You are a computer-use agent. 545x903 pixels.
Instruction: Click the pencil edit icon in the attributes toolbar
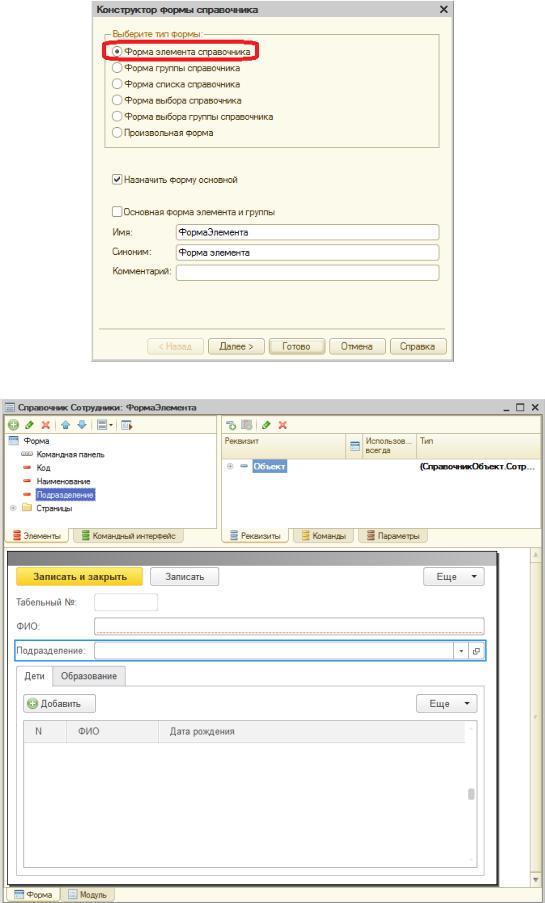266,425
